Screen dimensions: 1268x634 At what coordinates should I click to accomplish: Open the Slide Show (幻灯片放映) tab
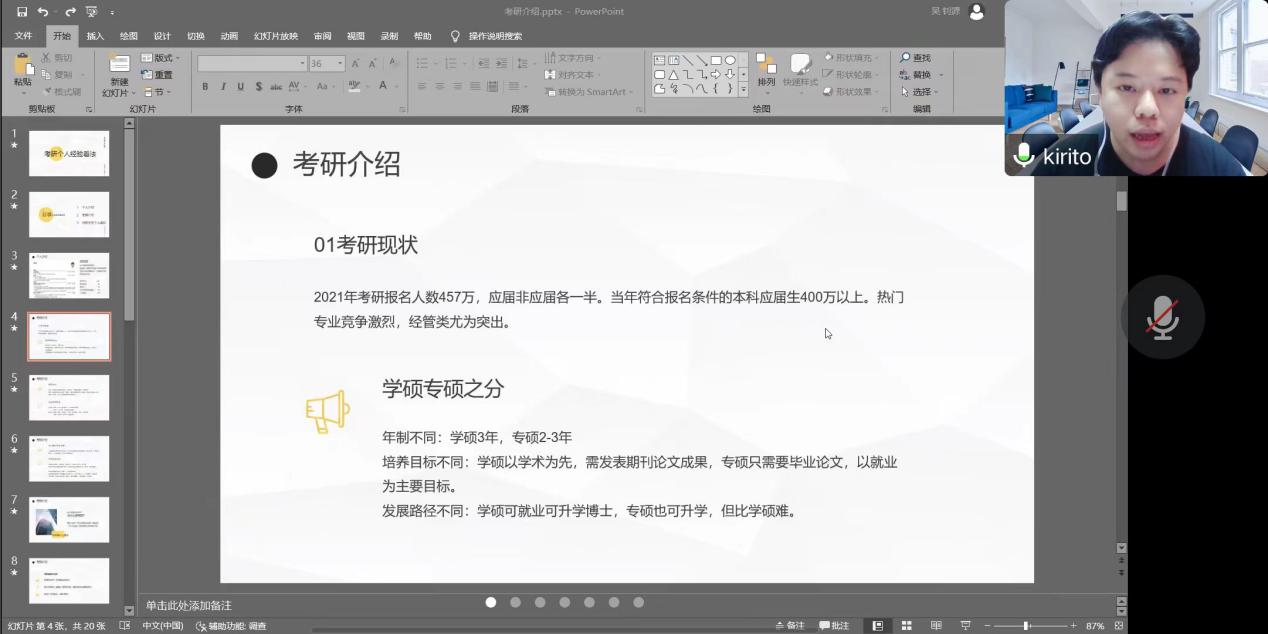pyautogui.click(x=275, y=36)
